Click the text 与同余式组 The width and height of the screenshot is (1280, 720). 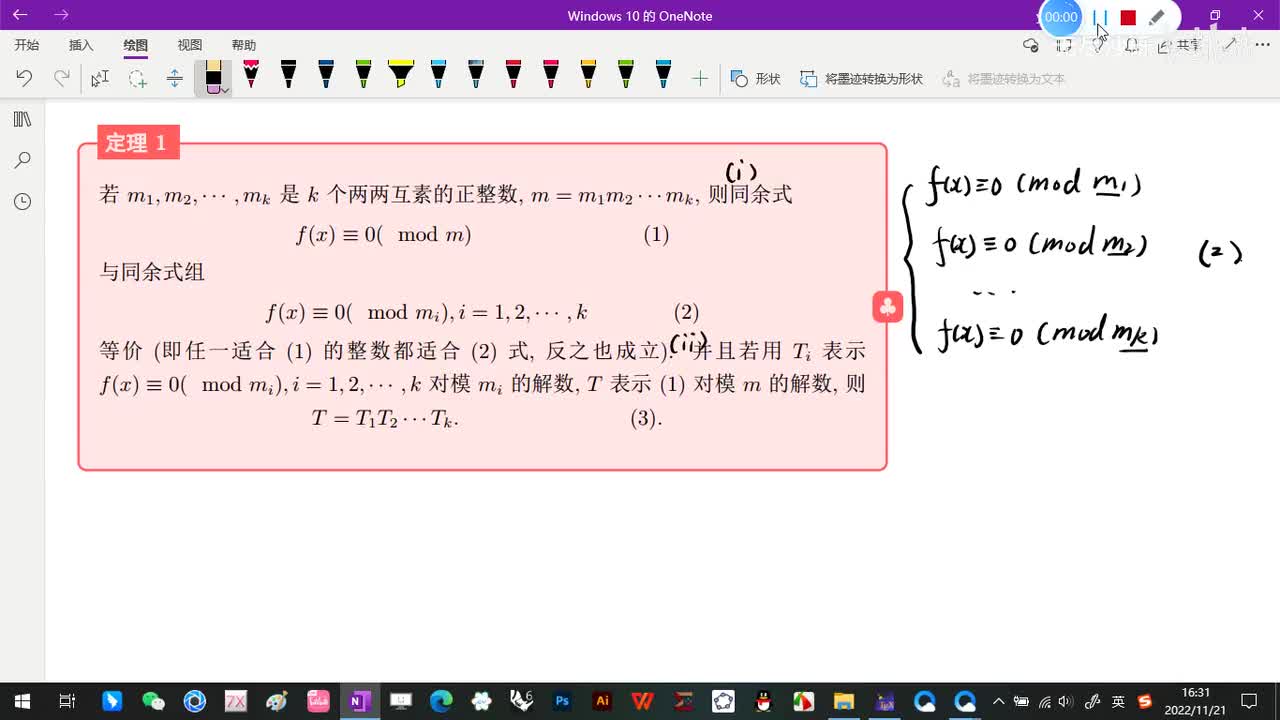coord(152,272)
